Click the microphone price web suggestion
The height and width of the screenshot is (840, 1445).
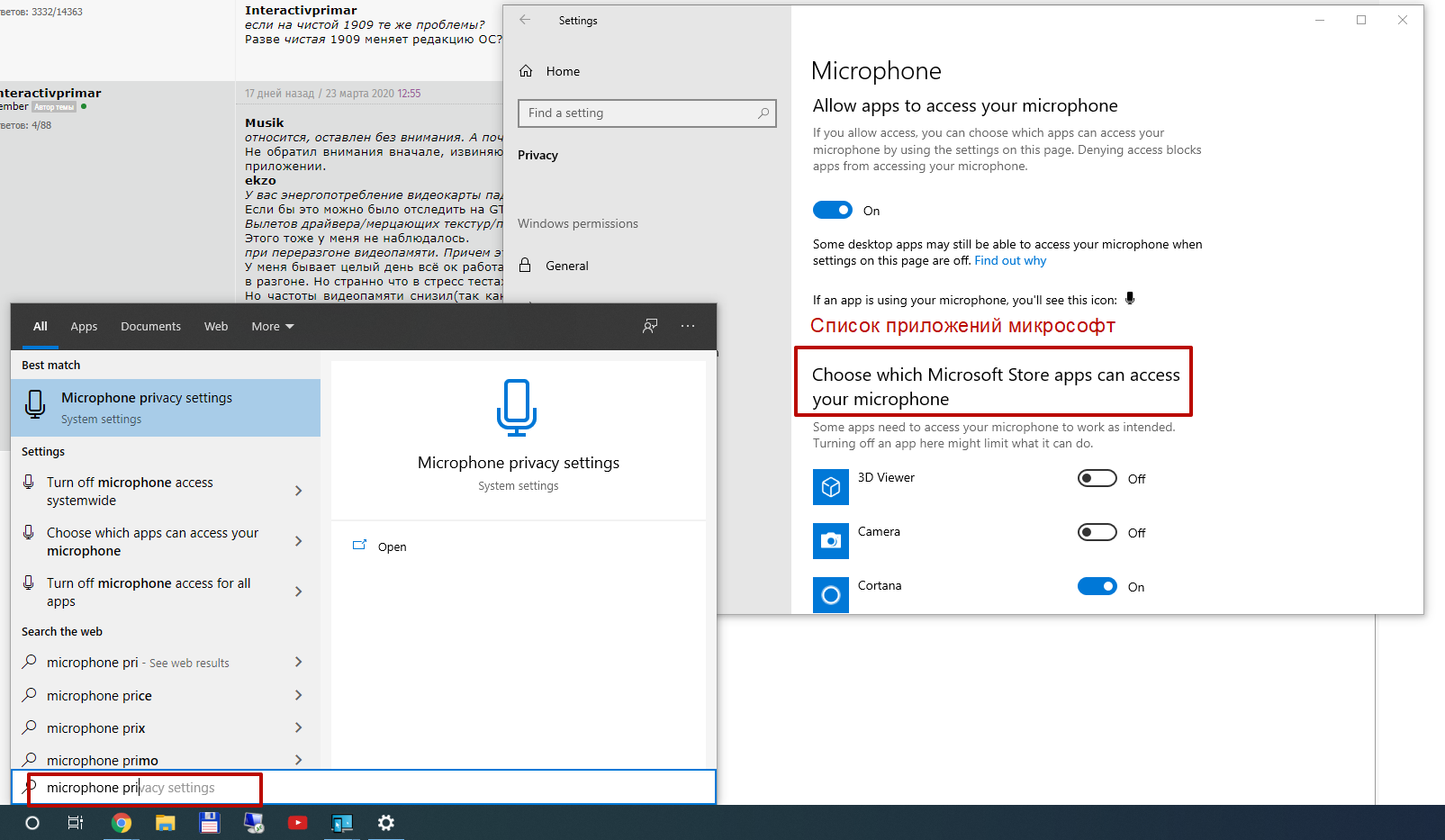166,695
